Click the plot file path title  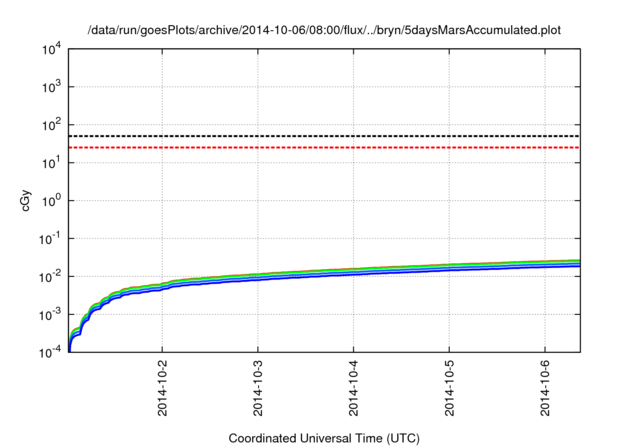tap(324, 30)
